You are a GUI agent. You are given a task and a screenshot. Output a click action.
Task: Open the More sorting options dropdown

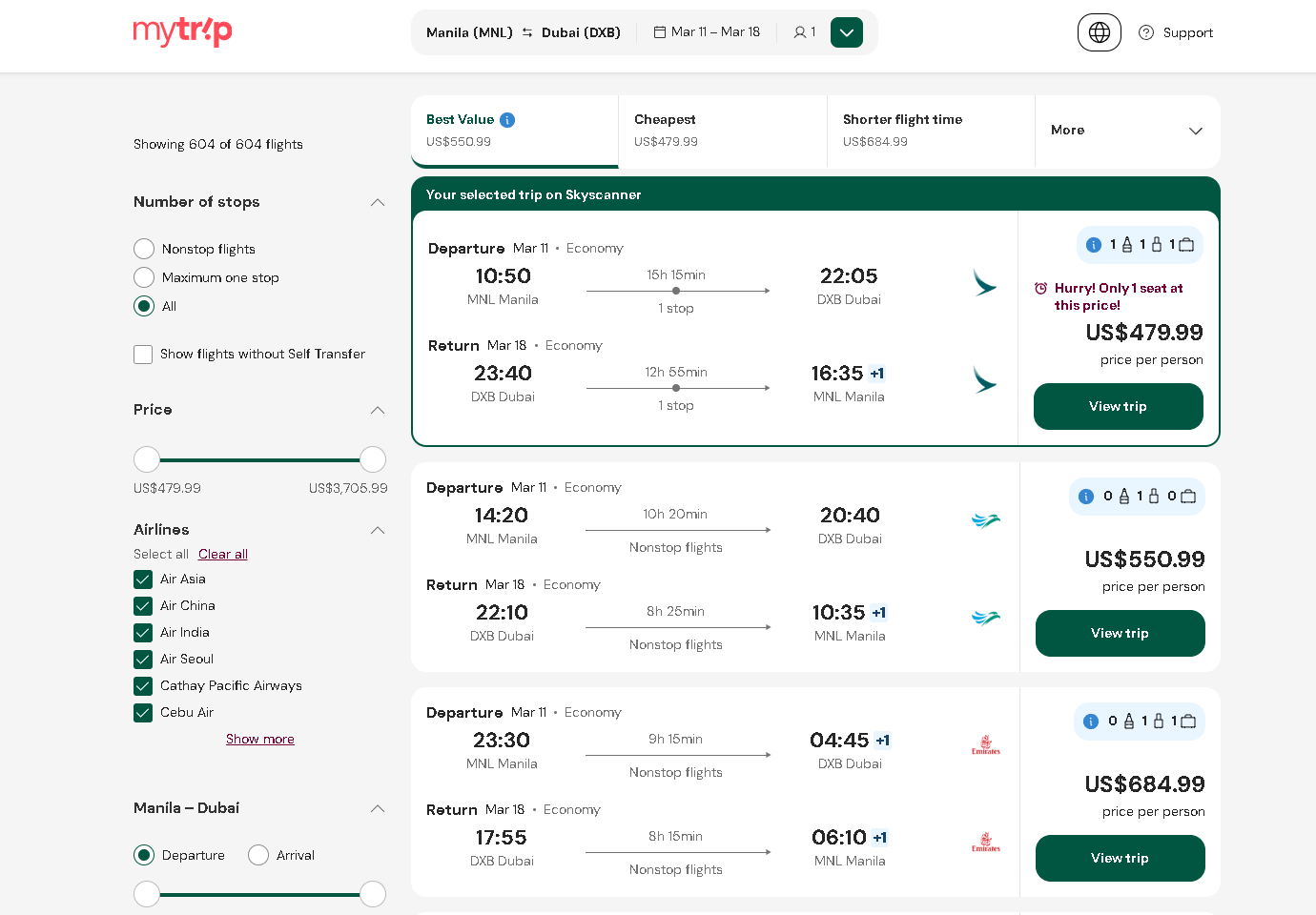click(x=1126, y=131)
